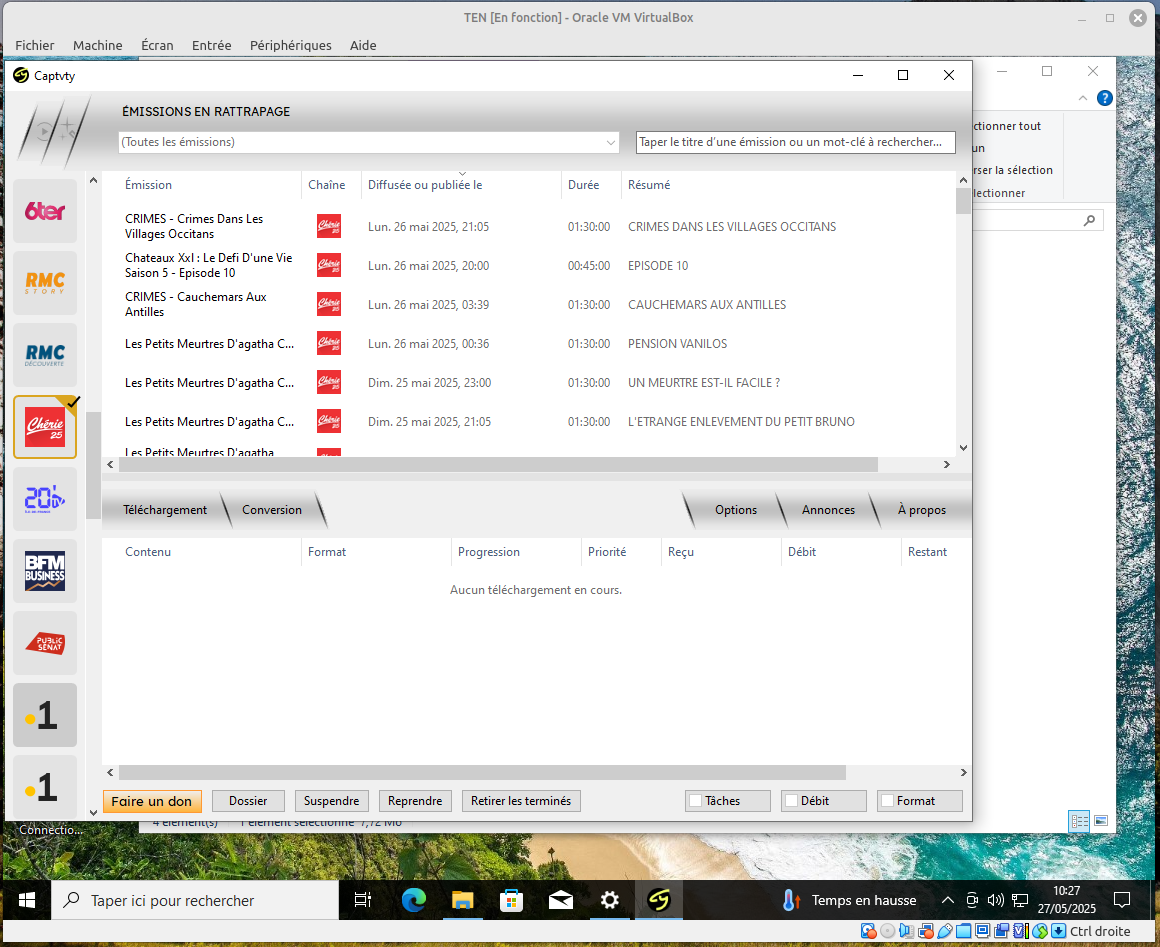Select the Public Sénat channel icon
Viewport: 1160px width, 947px height.
[x=45, y=643]
